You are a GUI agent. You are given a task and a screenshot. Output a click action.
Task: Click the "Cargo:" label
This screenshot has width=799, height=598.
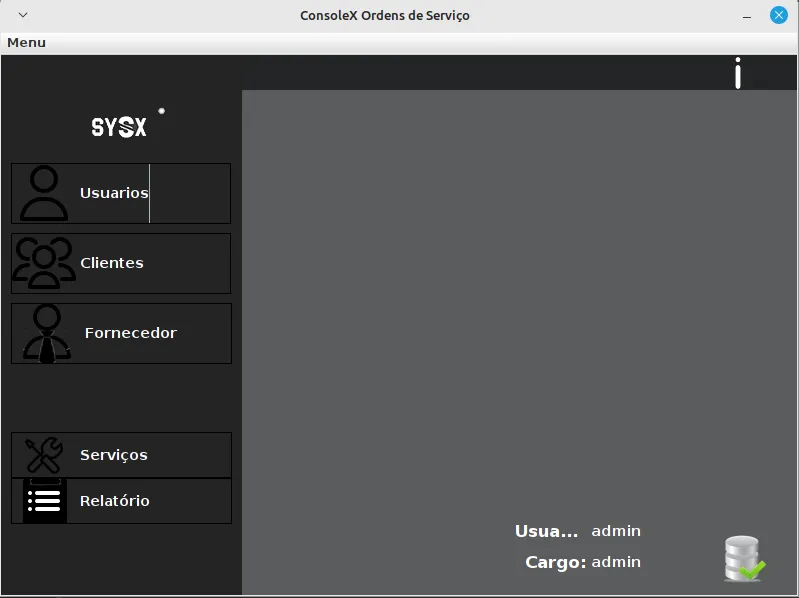tap(555, 562)
